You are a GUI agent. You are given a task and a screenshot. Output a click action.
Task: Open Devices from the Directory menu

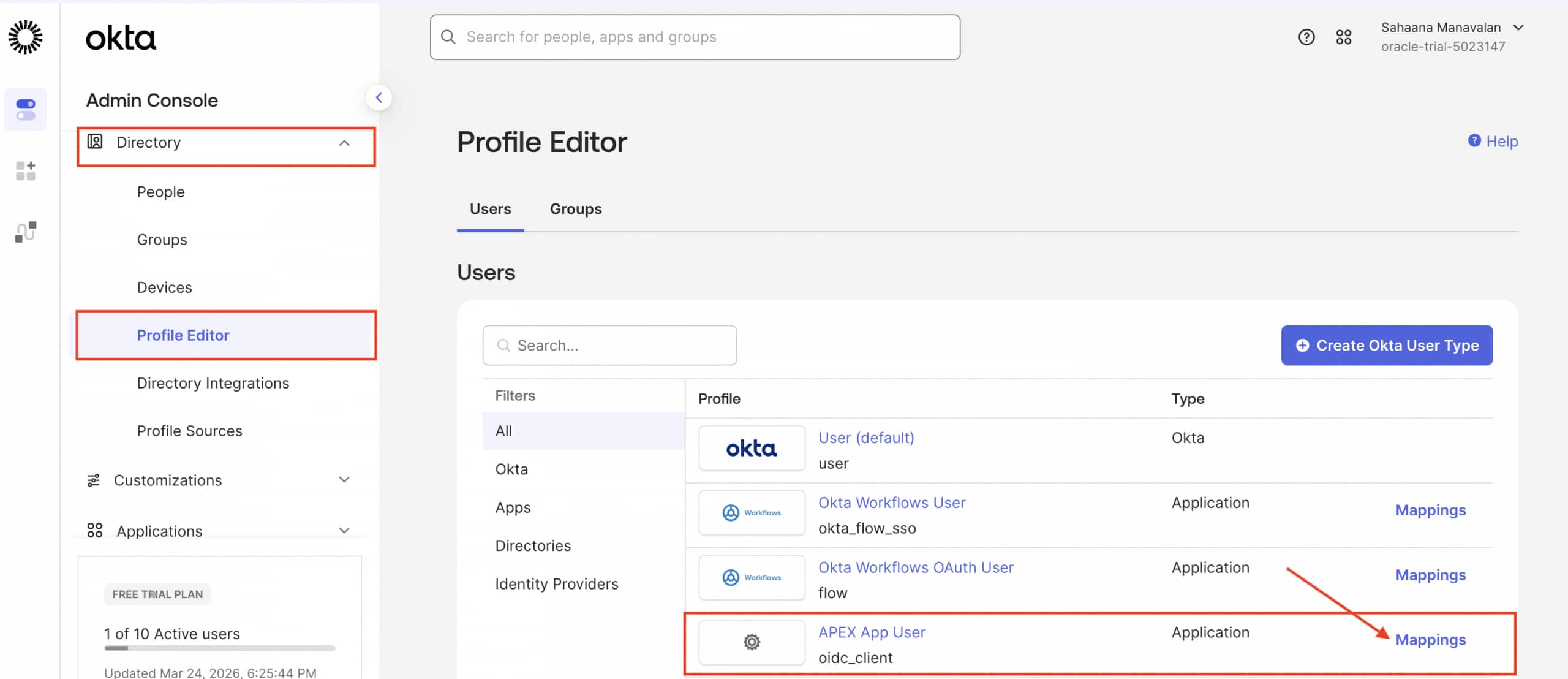coord(164,287)
